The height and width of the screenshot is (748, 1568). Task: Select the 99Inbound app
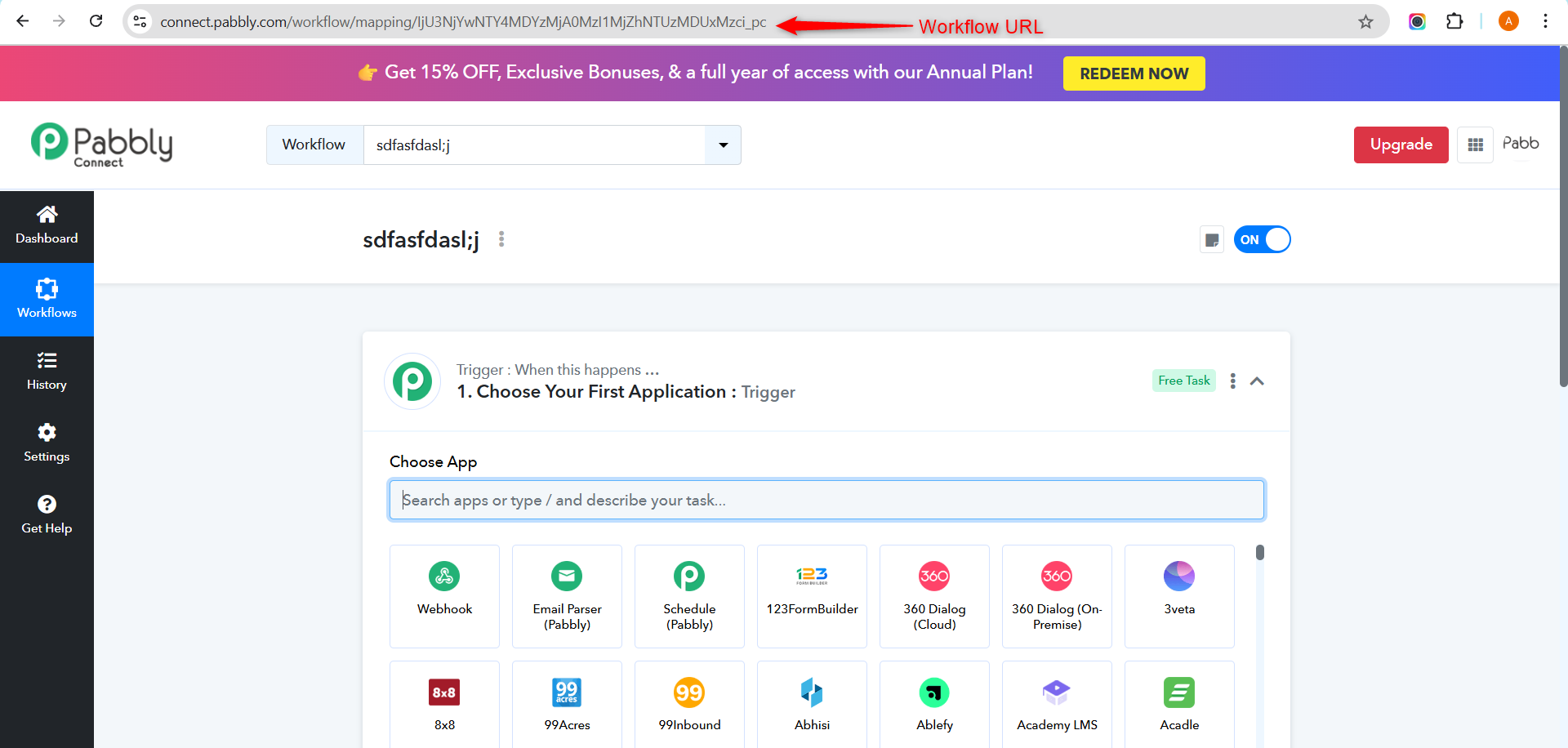tap(689, 705)
